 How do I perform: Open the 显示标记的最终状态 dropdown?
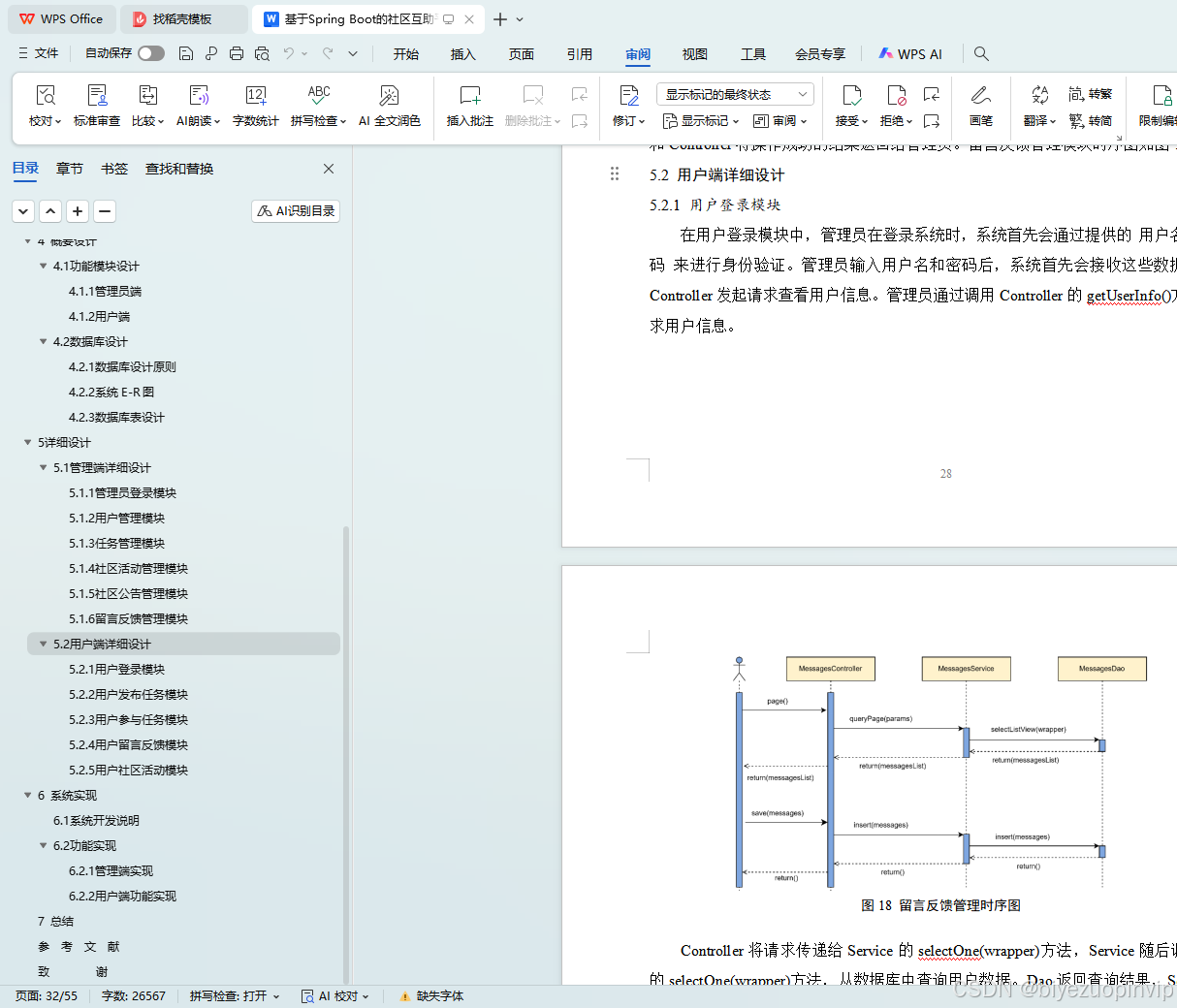pos(735,94)
